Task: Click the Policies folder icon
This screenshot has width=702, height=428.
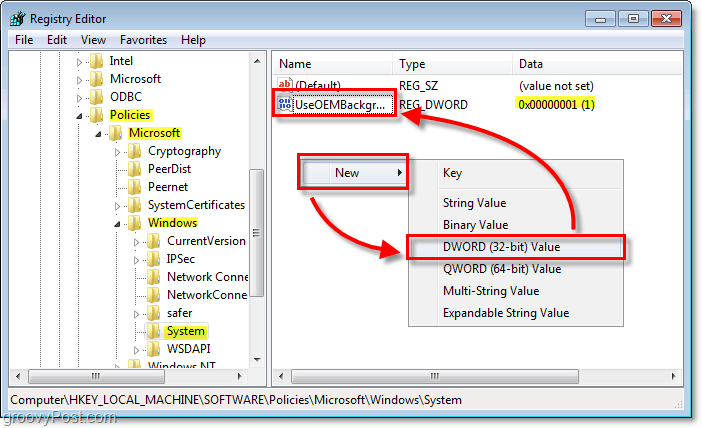Action: pos(97,115)
